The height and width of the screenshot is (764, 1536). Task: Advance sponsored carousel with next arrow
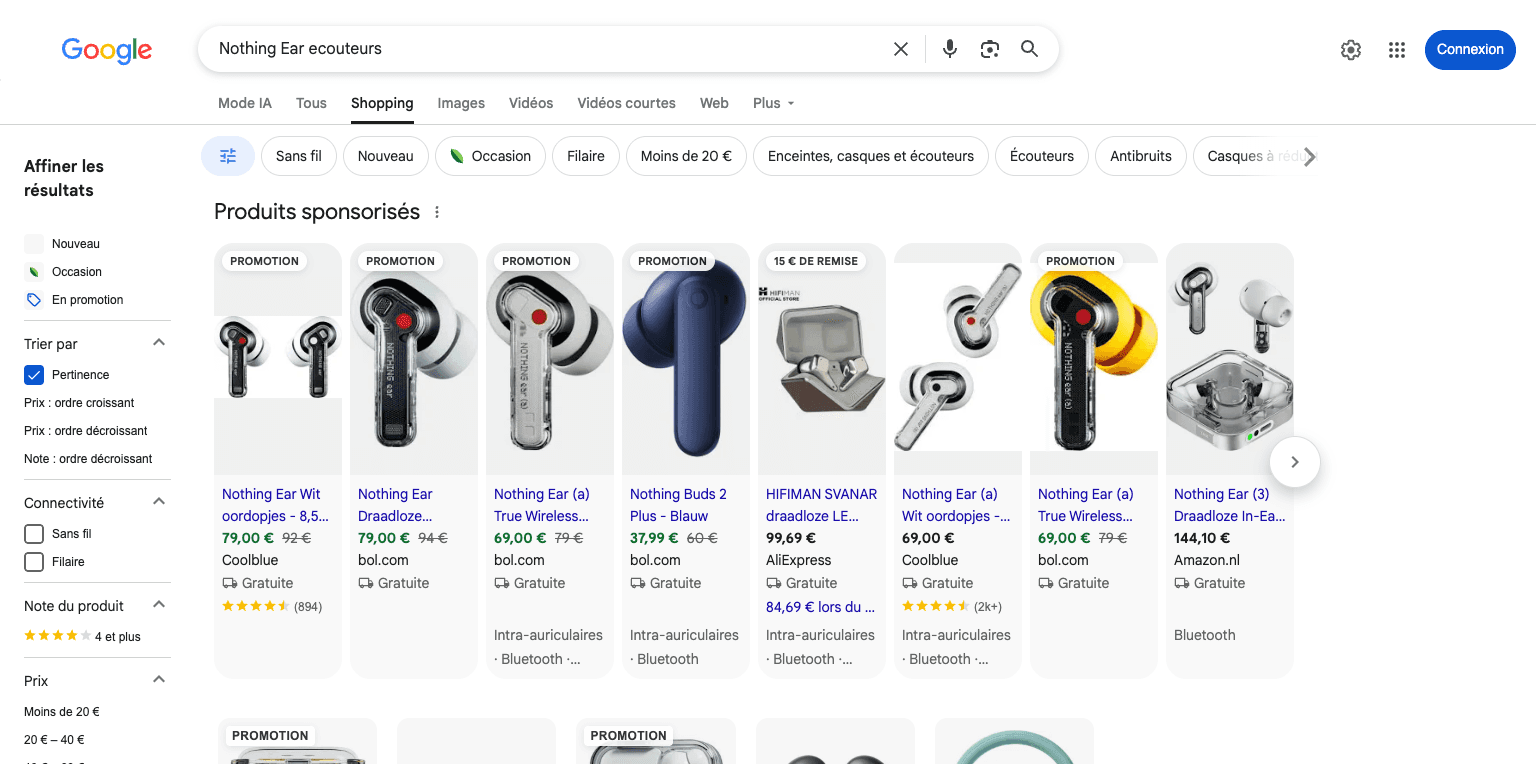pyautogui.click(x=1295, y=462)
